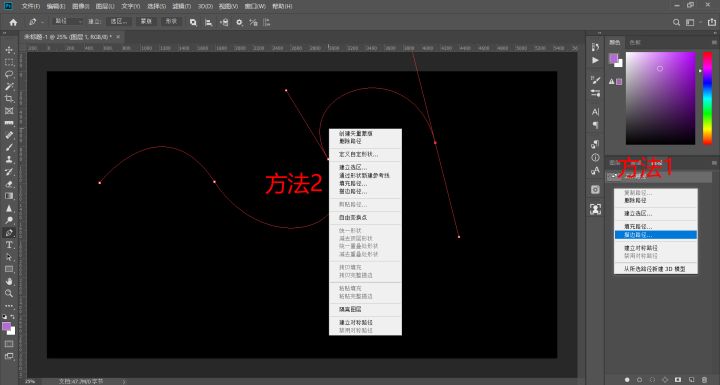Select the Crop tool
The height and width of the screenshot is (385, 720).
point(9,98)
